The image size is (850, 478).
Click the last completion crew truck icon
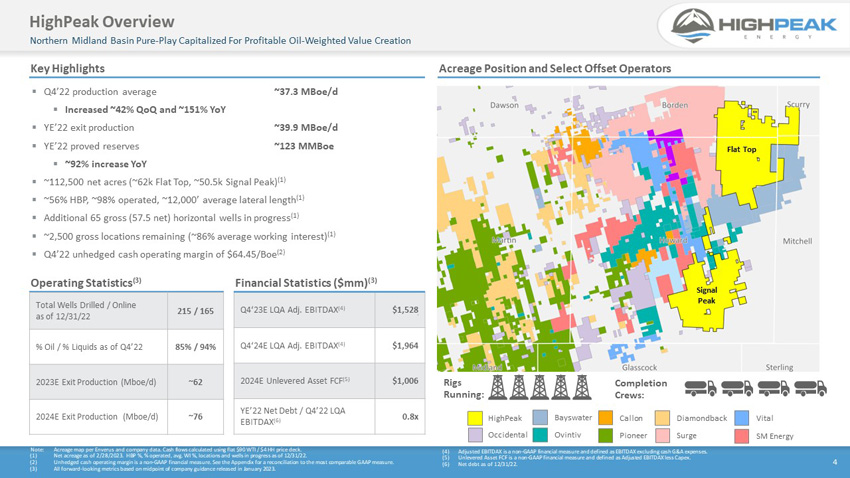point(810,387)
